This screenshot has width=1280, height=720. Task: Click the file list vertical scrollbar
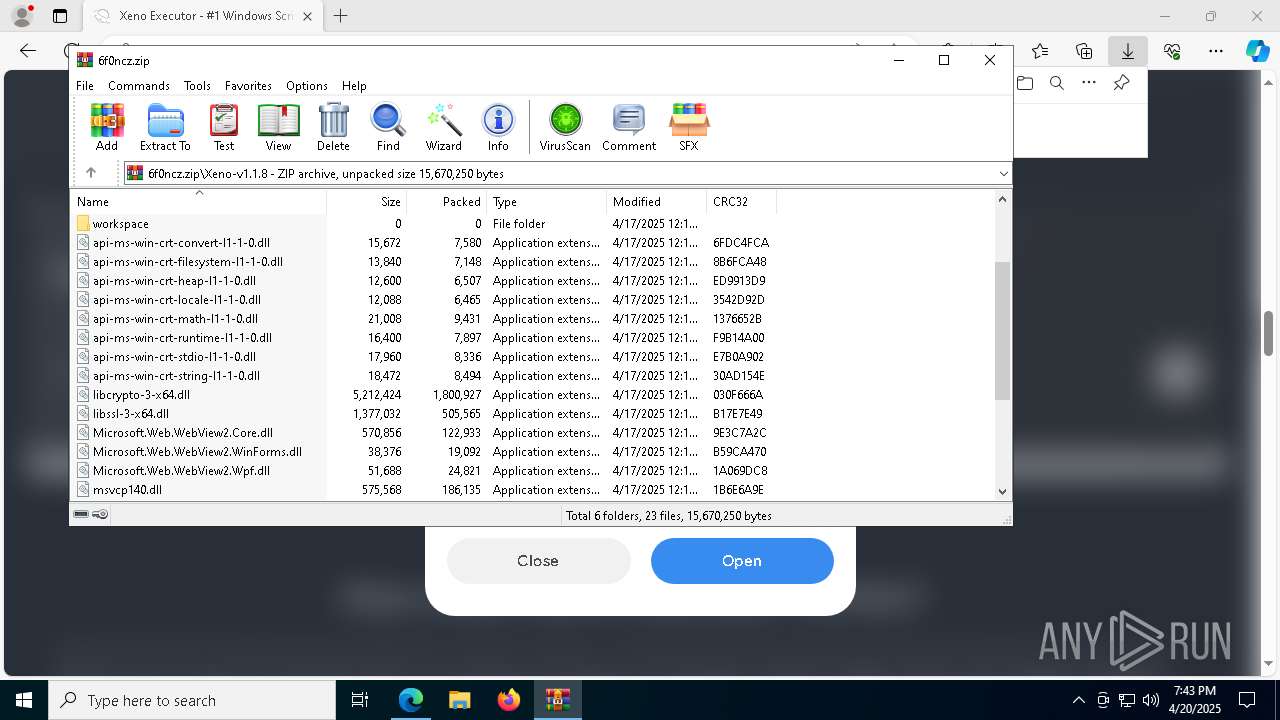(1003, 331)
